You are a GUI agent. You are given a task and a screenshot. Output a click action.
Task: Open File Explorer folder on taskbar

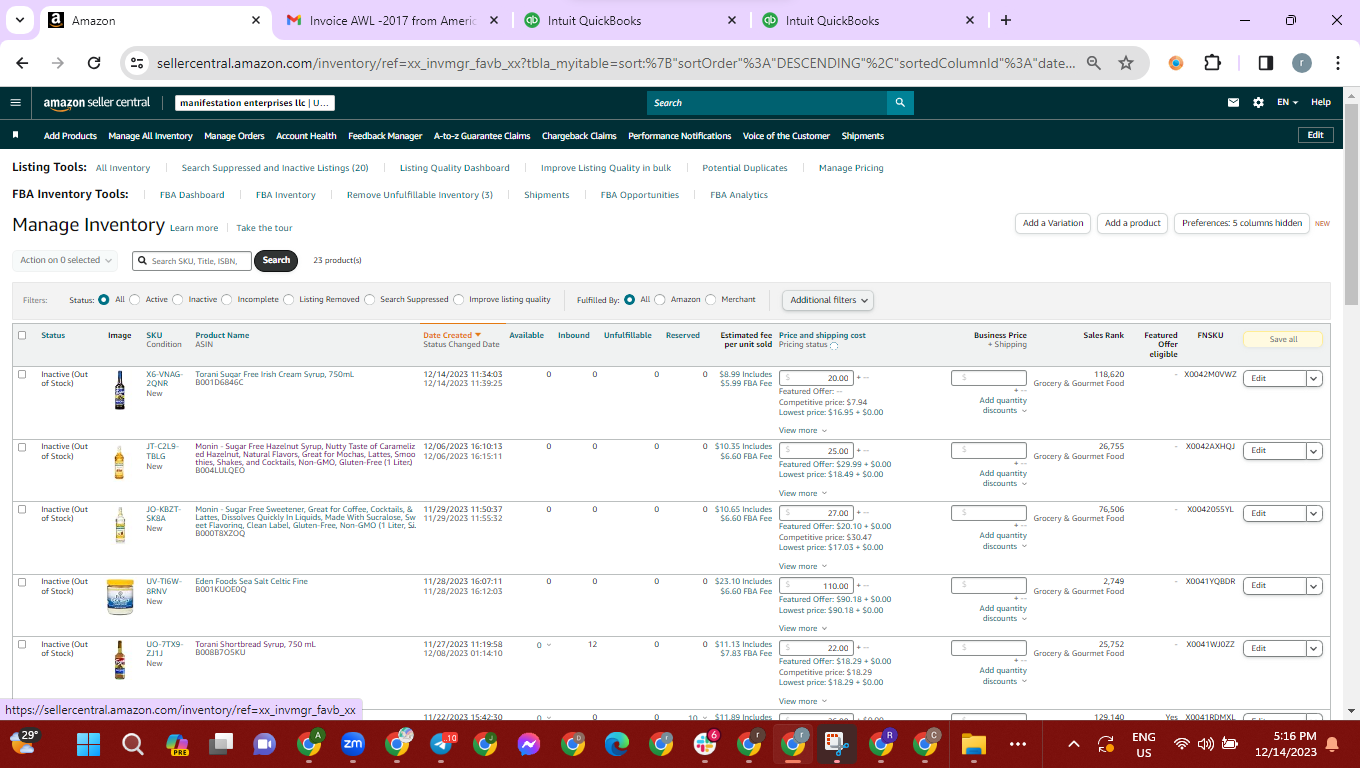tap(974, 744)
